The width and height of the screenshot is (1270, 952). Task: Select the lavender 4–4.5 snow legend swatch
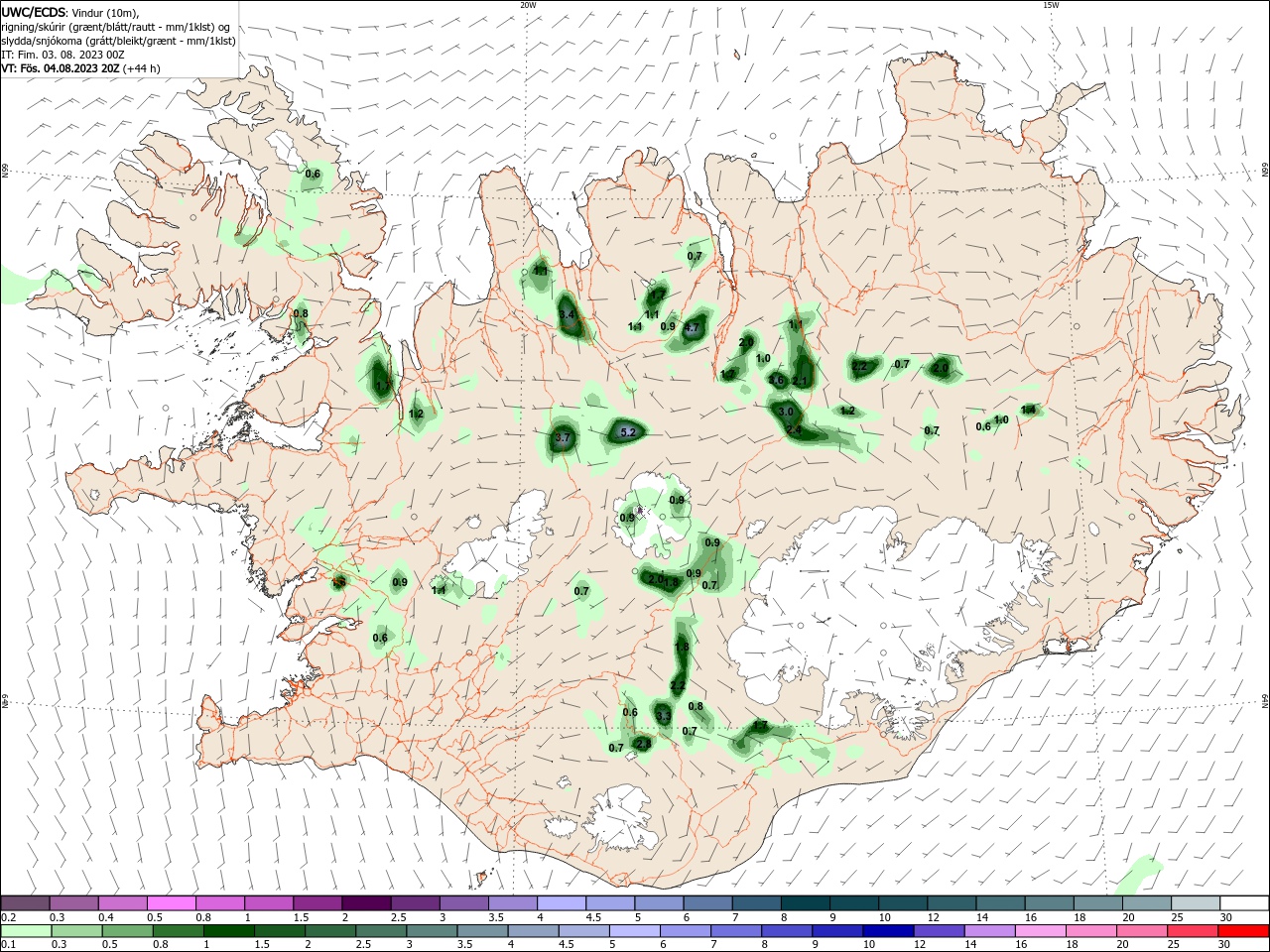point(561,903)
